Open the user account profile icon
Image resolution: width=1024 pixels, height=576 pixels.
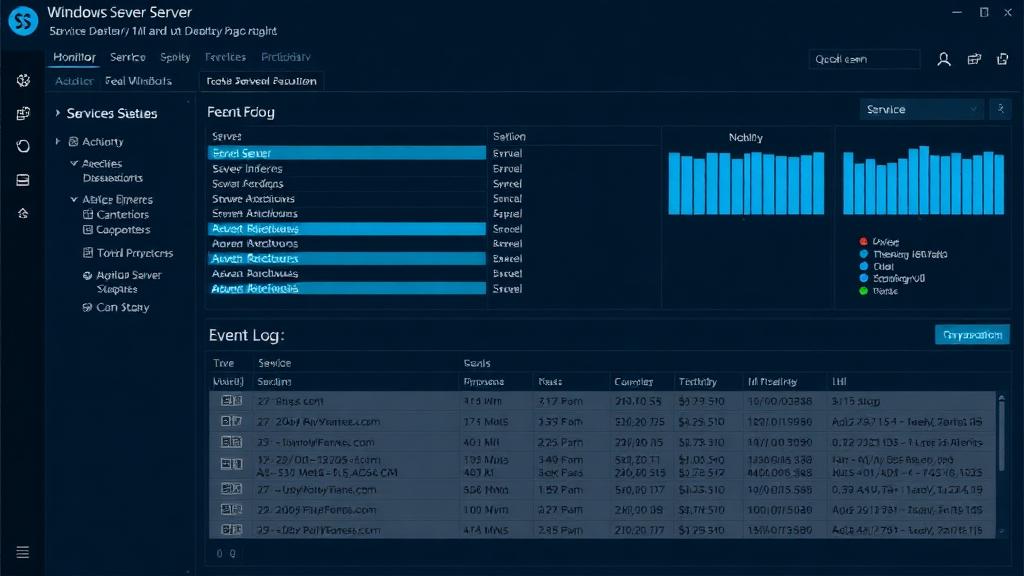click(943, 60)
